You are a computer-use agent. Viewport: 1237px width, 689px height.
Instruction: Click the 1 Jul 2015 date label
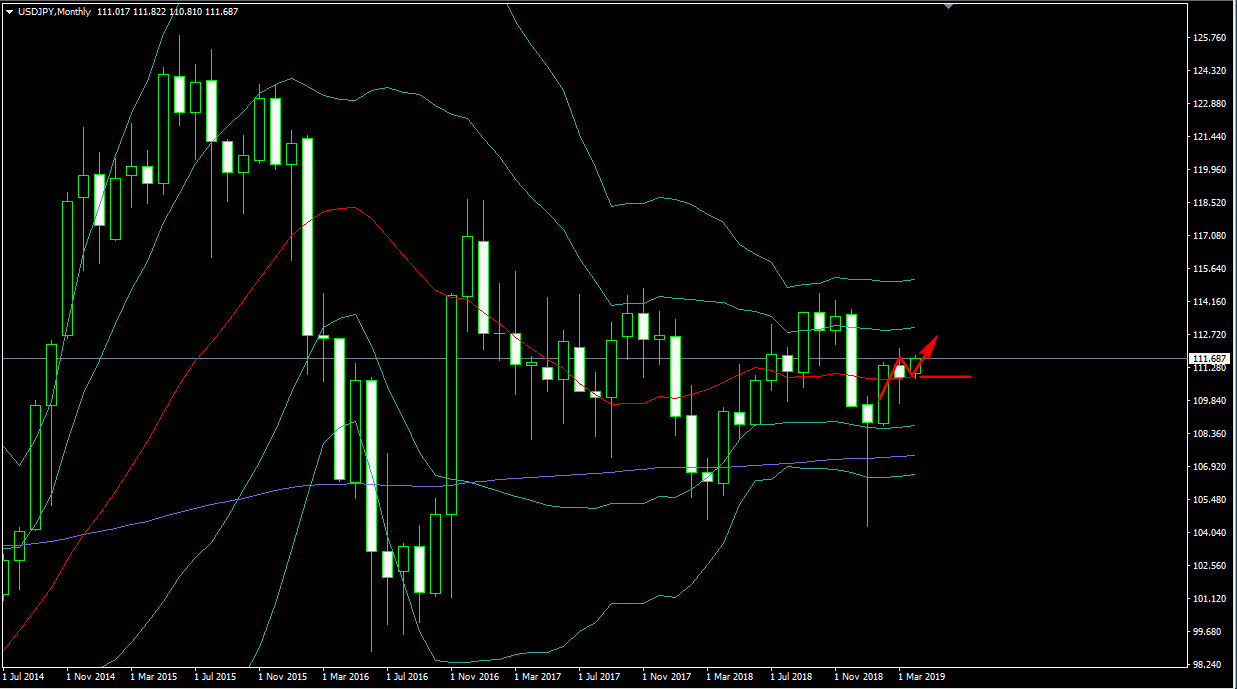point(217,677)
